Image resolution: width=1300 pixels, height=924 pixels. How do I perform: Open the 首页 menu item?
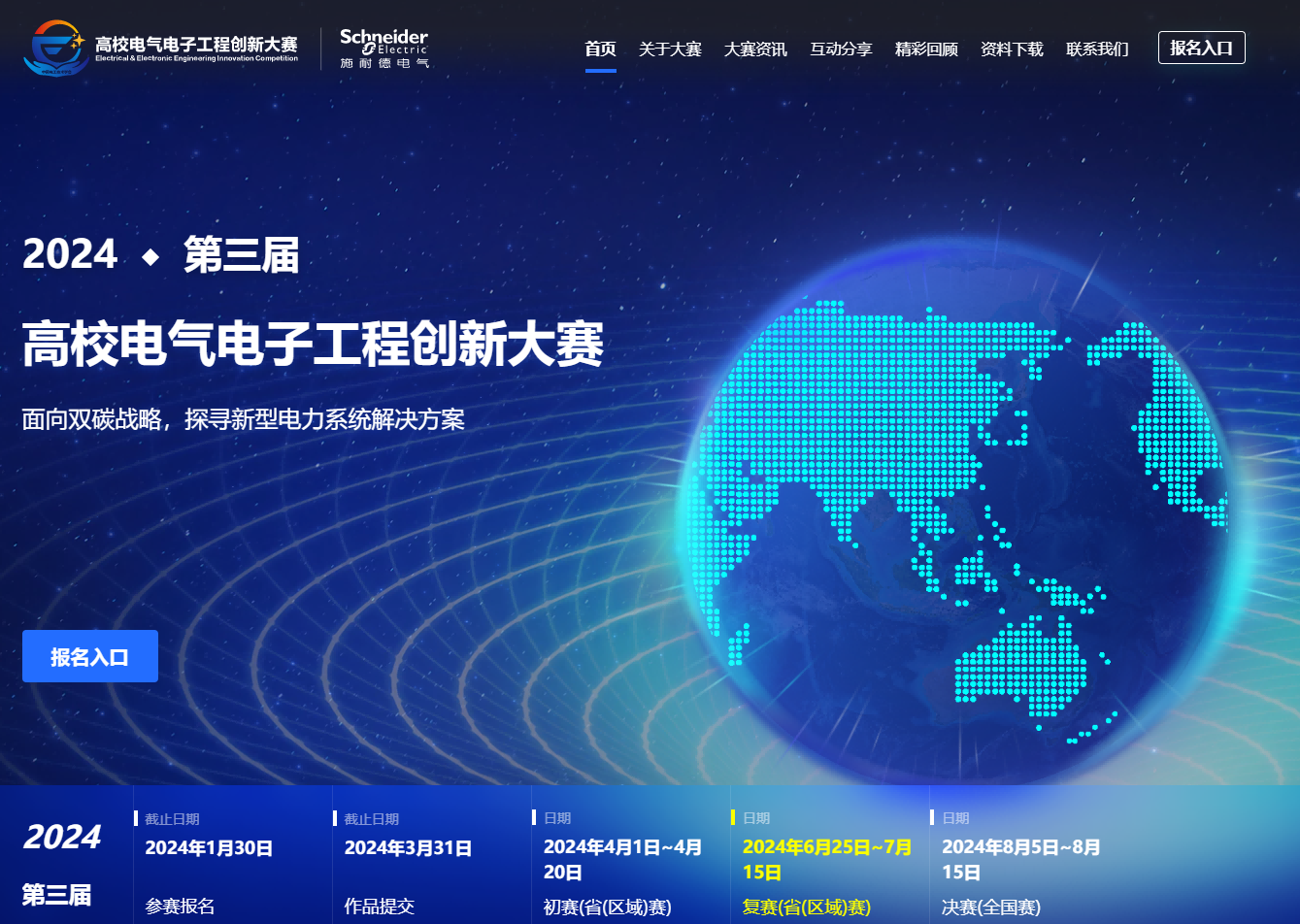(x=600, y=49)
